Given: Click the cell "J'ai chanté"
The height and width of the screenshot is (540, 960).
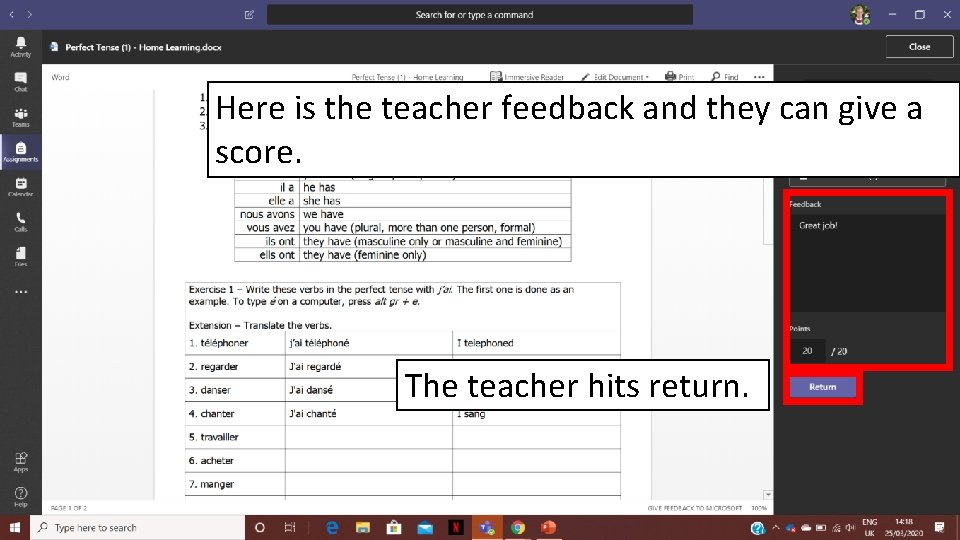Looking at the screenshot, I should coord(369,414).
